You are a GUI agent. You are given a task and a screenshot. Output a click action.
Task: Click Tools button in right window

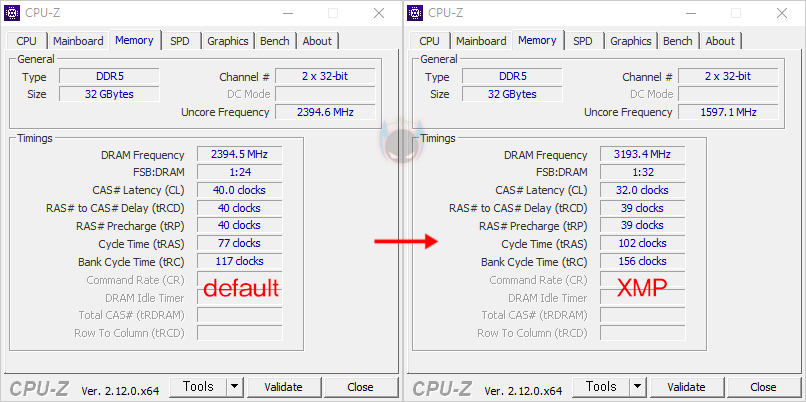(601, 387)
